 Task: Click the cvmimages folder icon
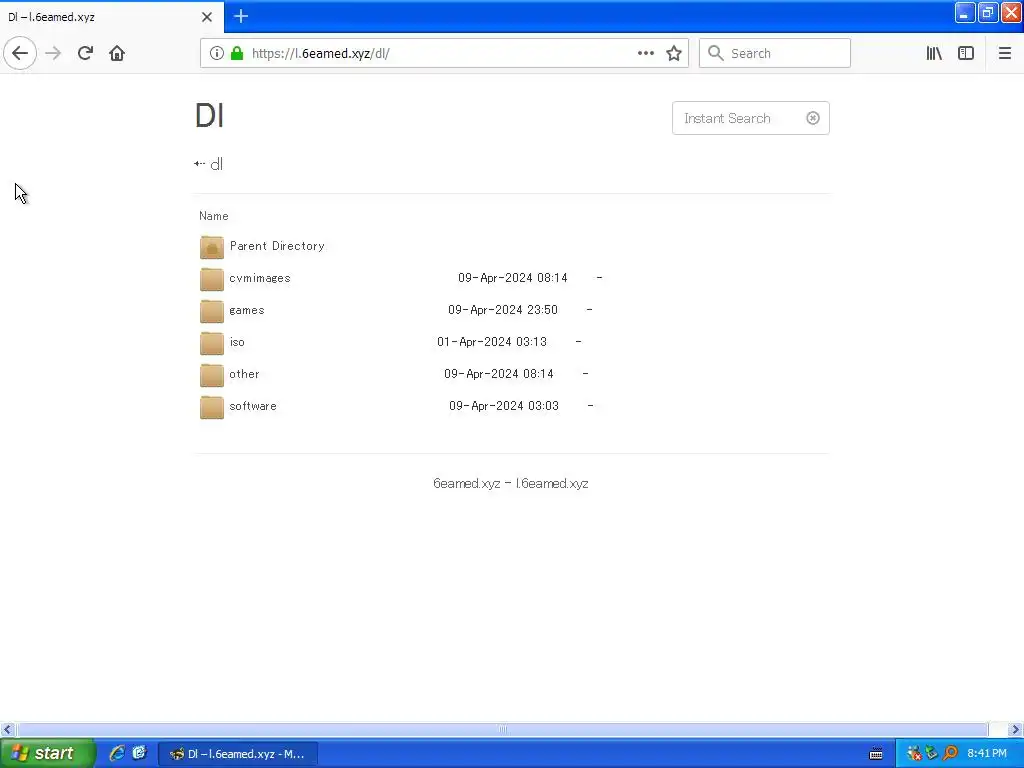(x=212, y=279)
